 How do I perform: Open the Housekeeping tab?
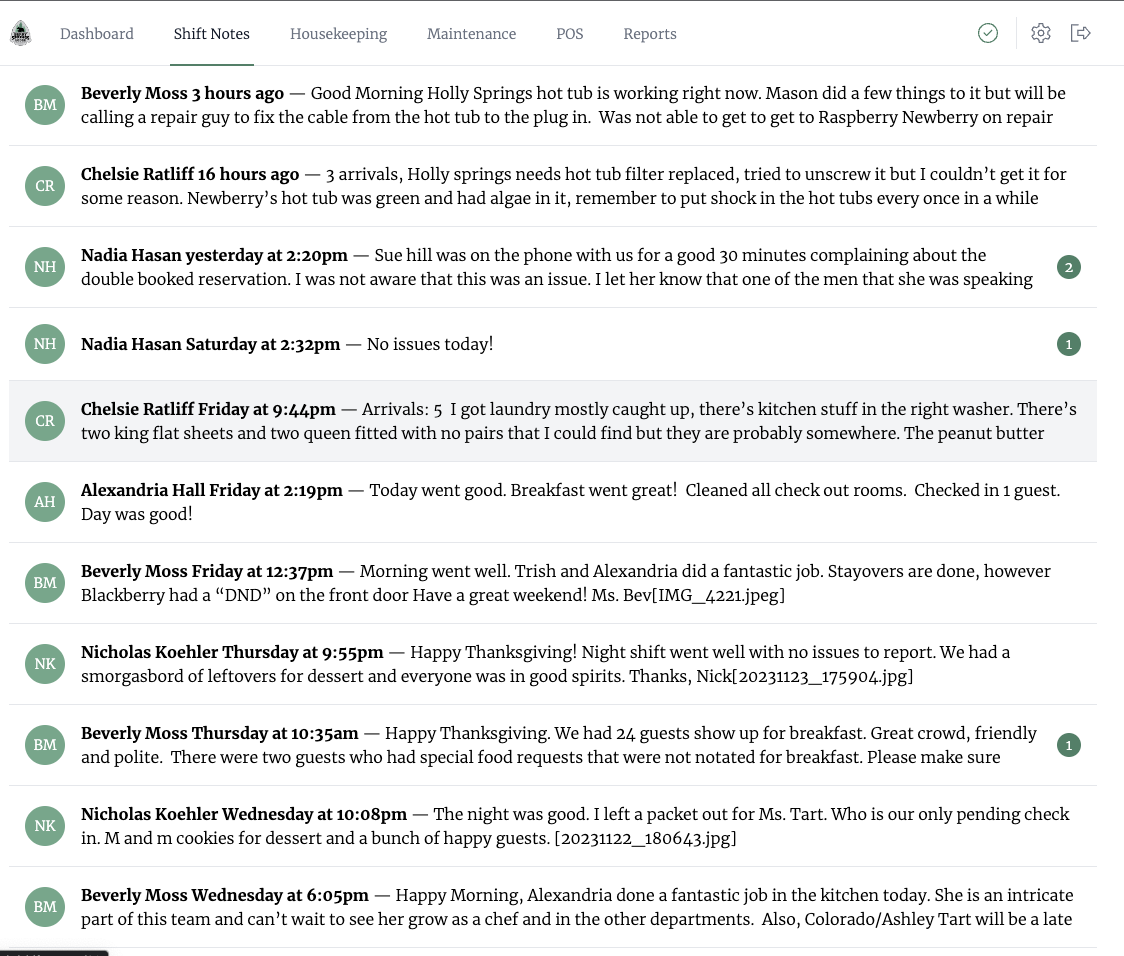pyautogui.click(x=338, y=34)
